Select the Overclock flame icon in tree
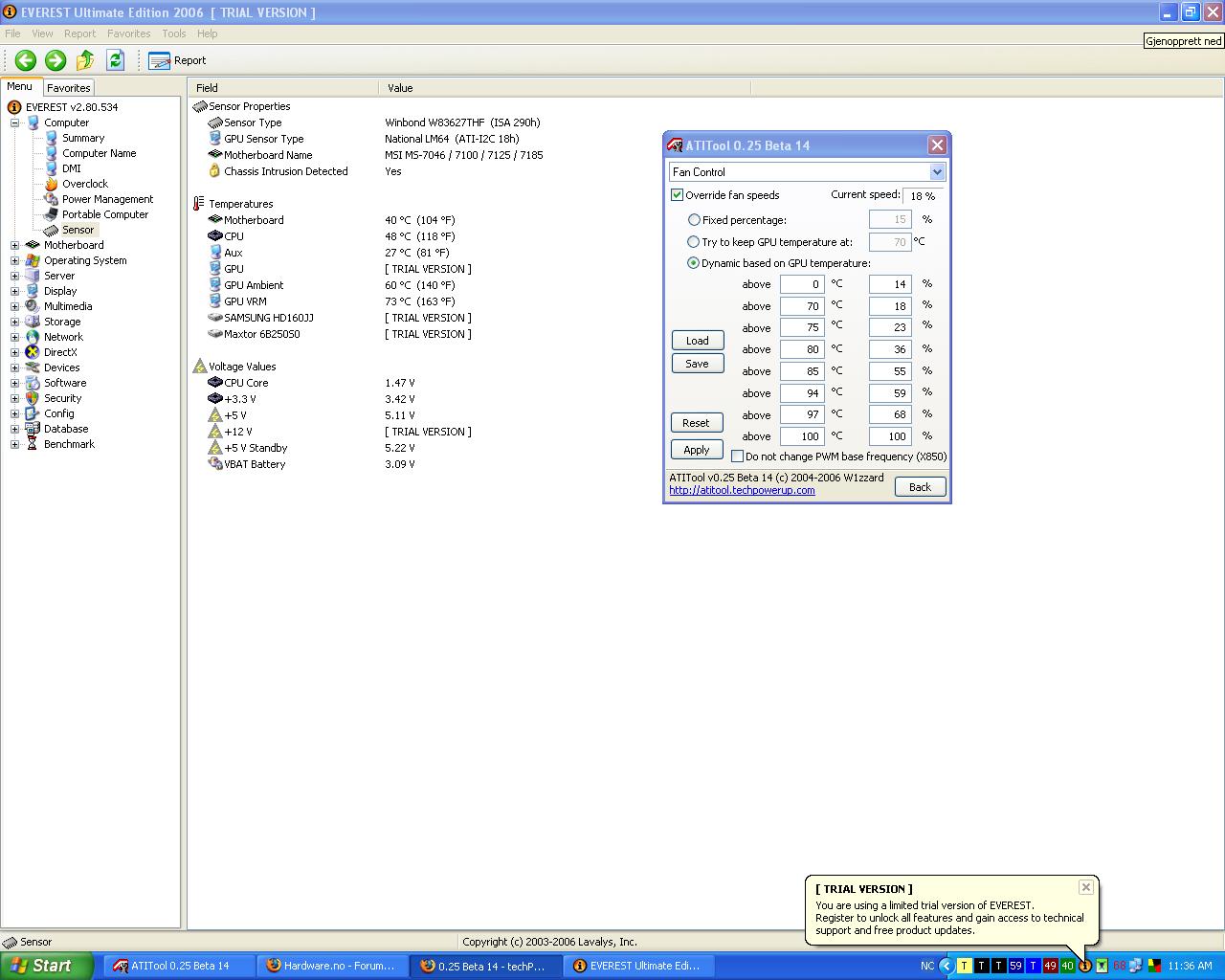The height and width of the screenshot is (980, 1225). tap(52, 184)
